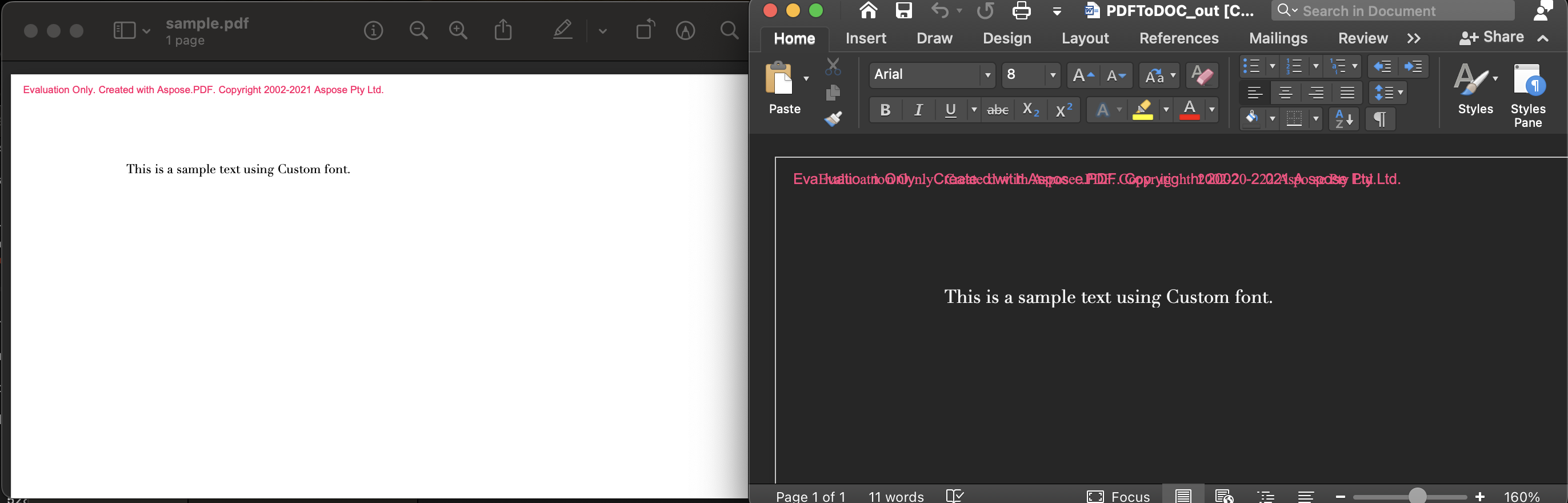Toggle Italic formatting

pyautogui.click(x=918, y=110)
